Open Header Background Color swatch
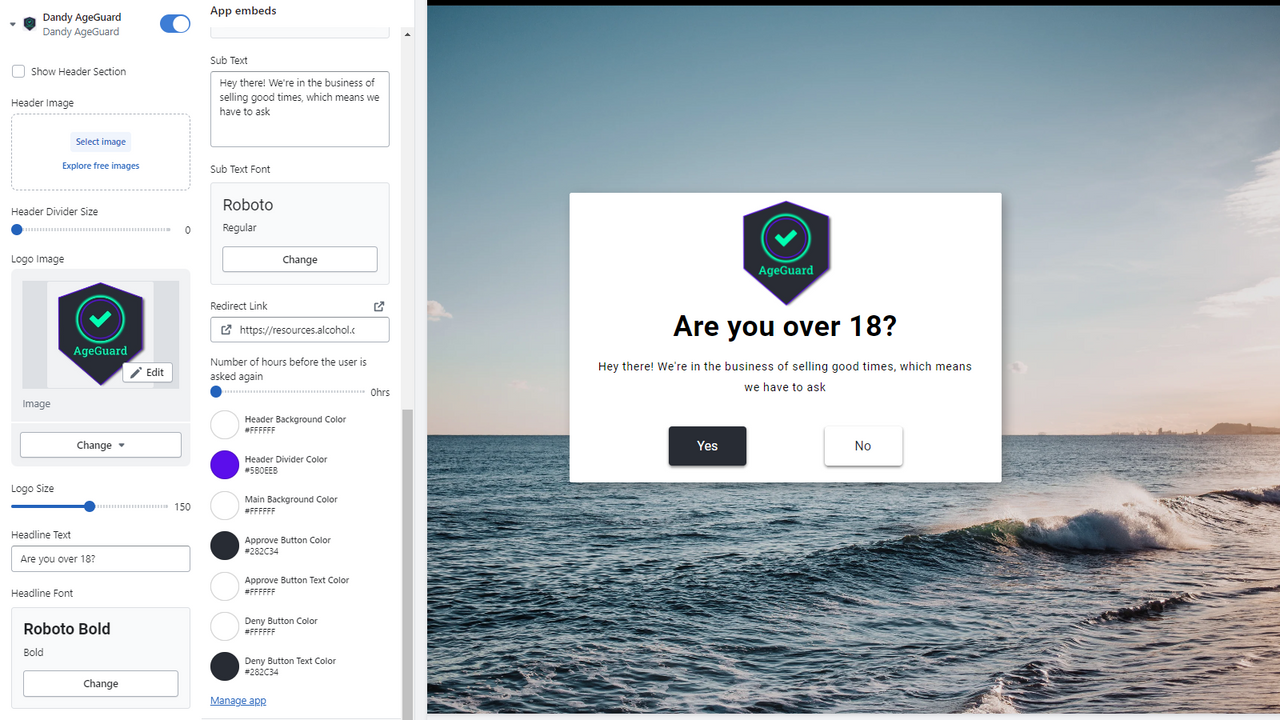Image resolution: width=1280 pixels, height=720 pixels. [x=225, y=425]
